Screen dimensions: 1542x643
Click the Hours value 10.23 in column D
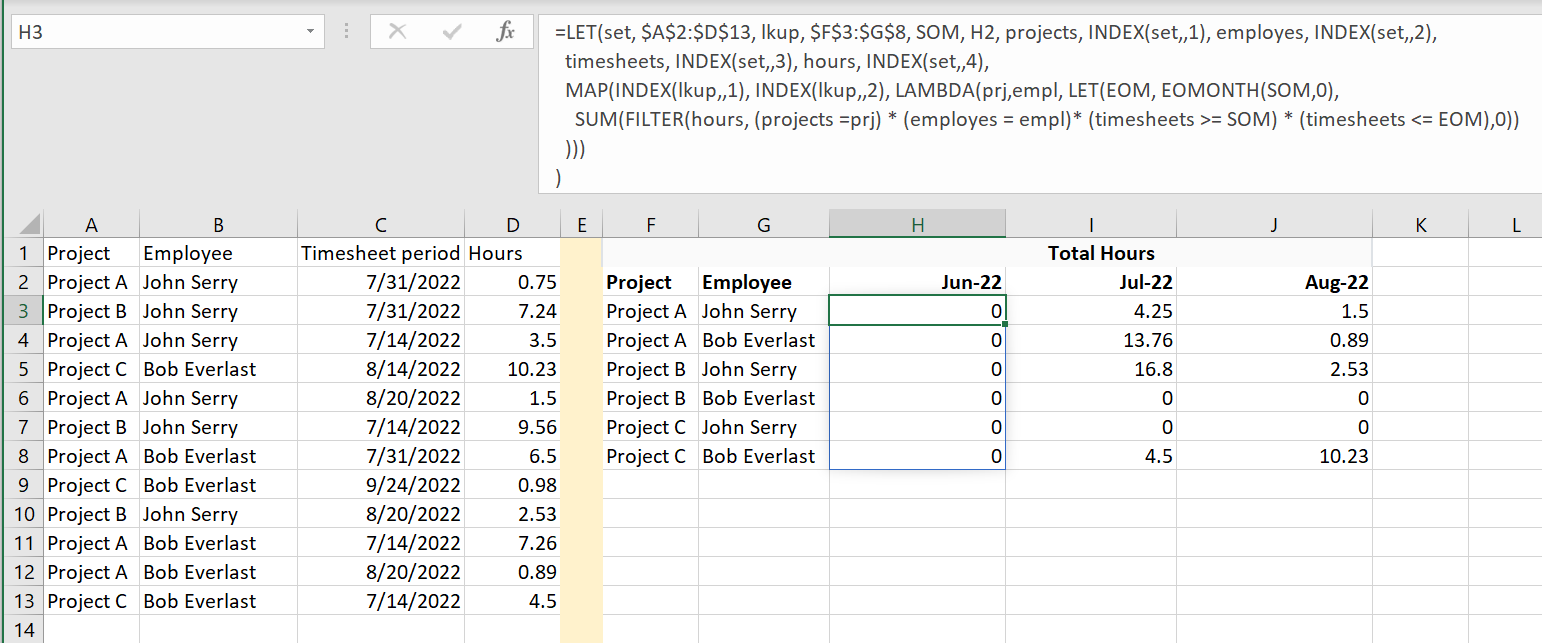click(x=513, y=369)
